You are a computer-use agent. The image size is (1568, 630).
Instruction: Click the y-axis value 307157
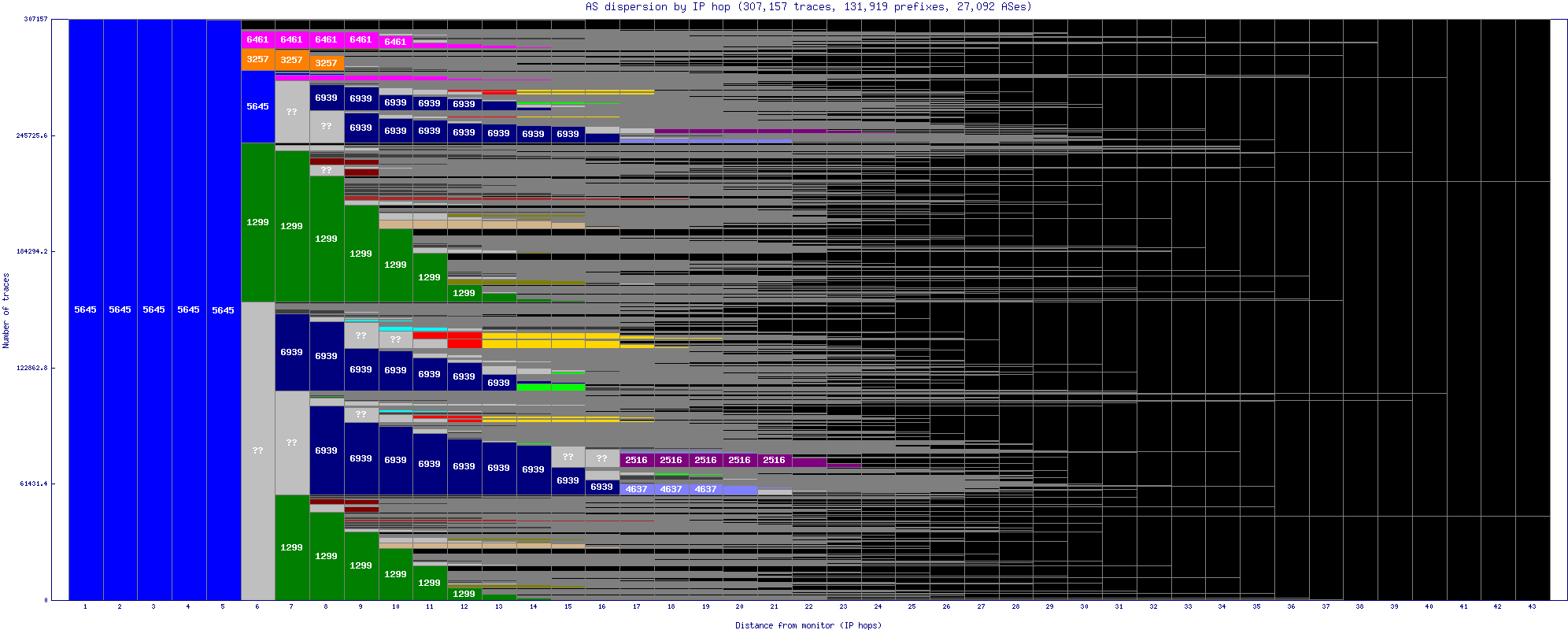click(34, 19)
